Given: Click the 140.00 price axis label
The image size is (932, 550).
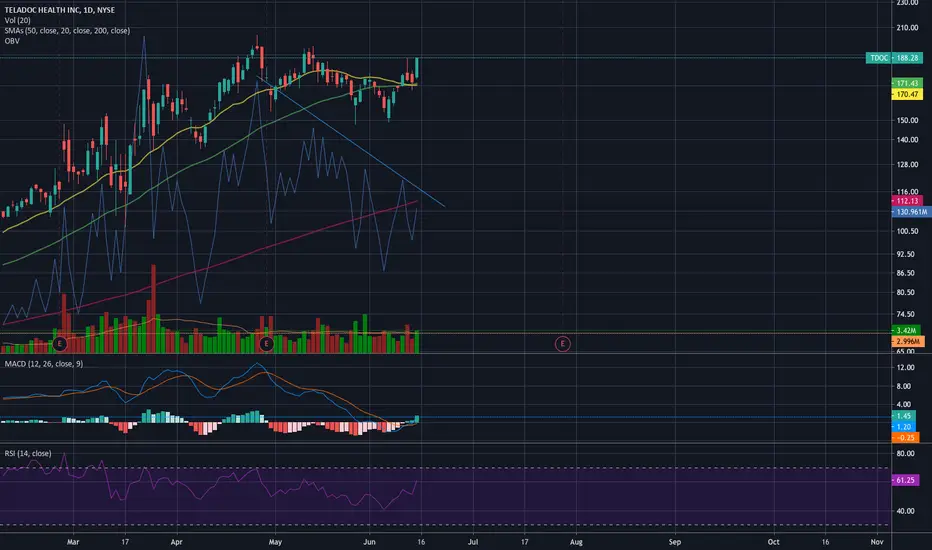Looking at the screenshot, I should (908, 140).
